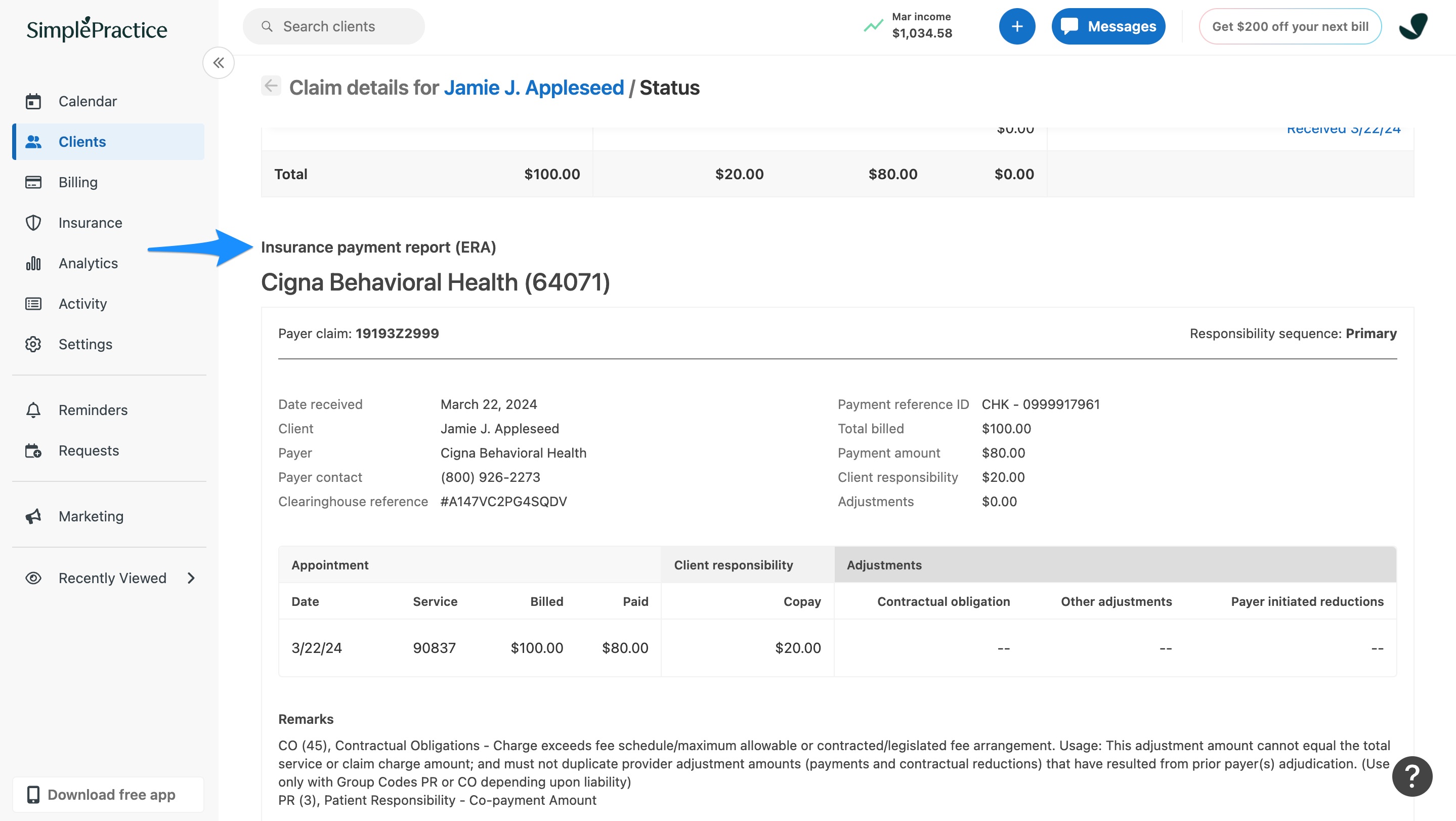Click payment reference CHK - 0999917961

pyautogui.click(x=1041, y=404)
